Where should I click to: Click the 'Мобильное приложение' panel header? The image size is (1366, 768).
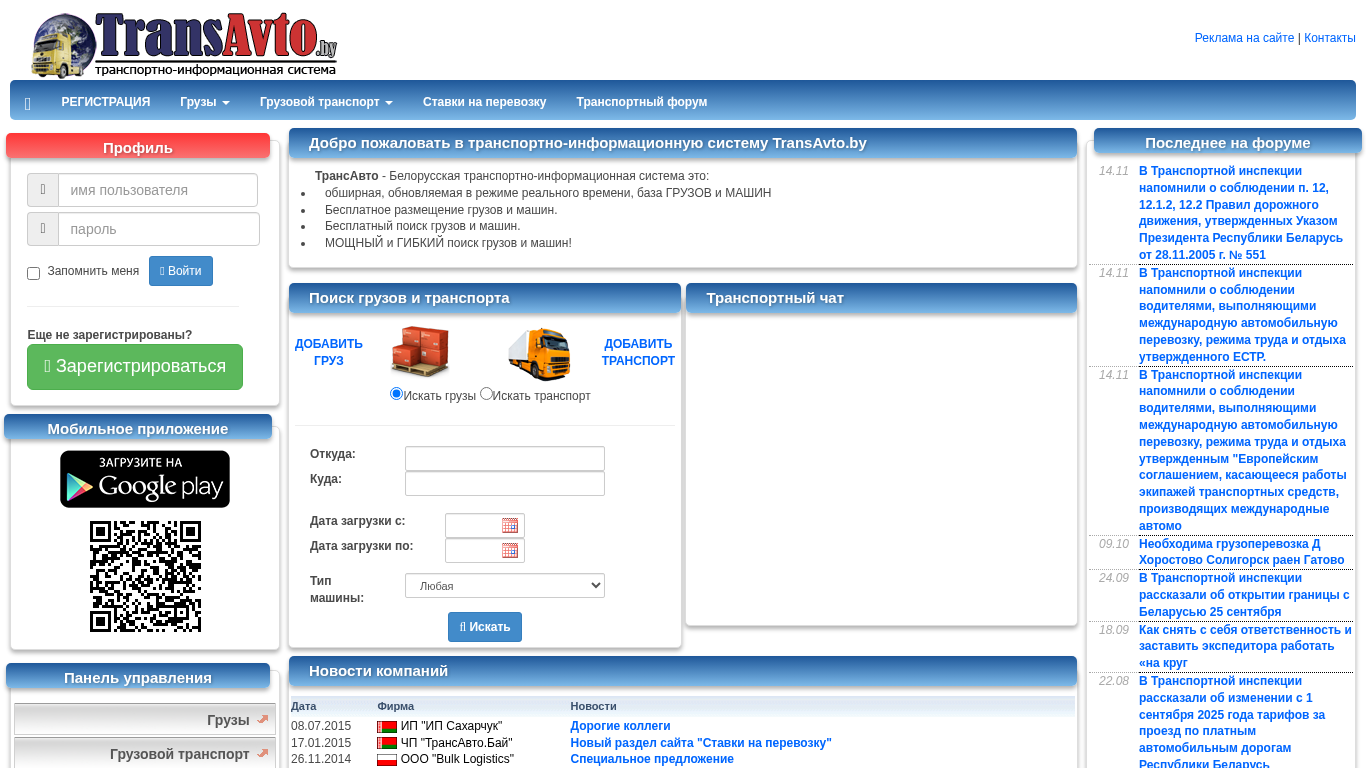pos(138,429)
